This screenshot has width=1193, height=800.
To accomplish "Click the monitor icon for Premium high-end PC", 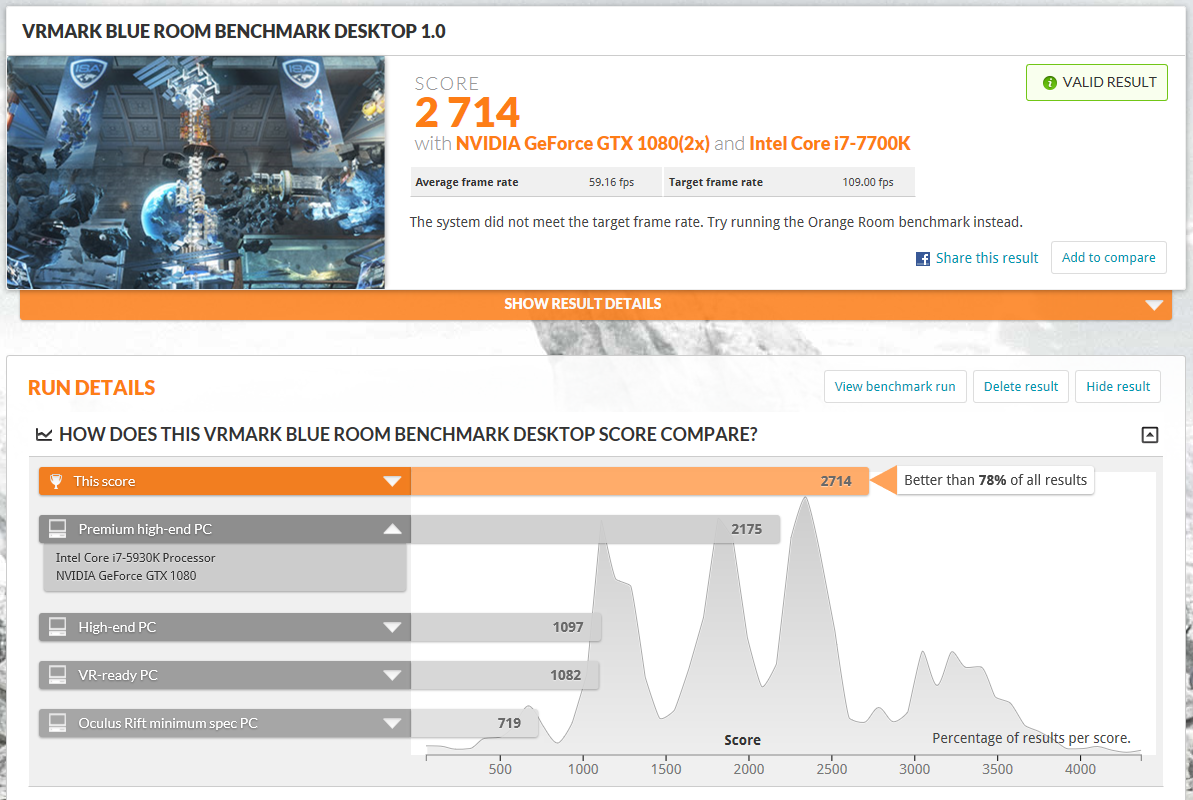I will point(58,528).
